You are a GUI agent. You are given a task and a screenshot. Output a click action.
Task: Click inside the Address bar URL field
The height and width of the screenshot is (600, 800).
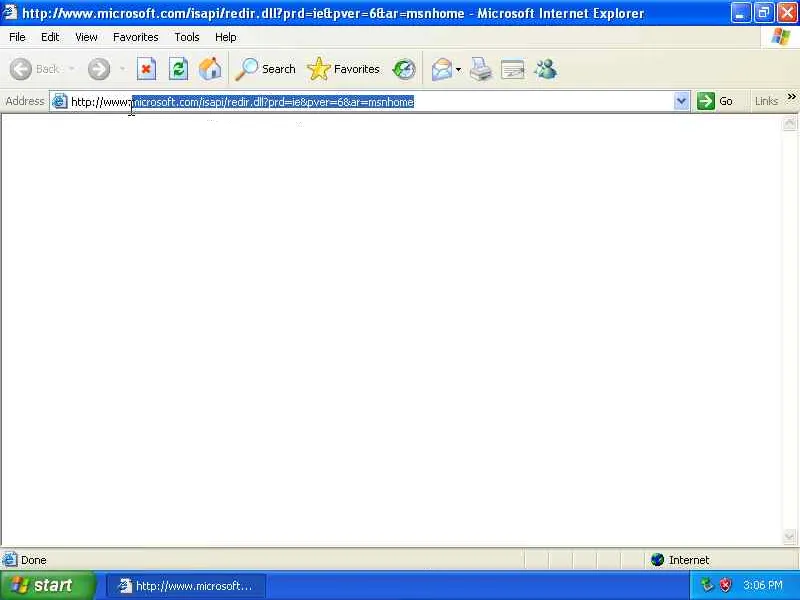point(370,102)
